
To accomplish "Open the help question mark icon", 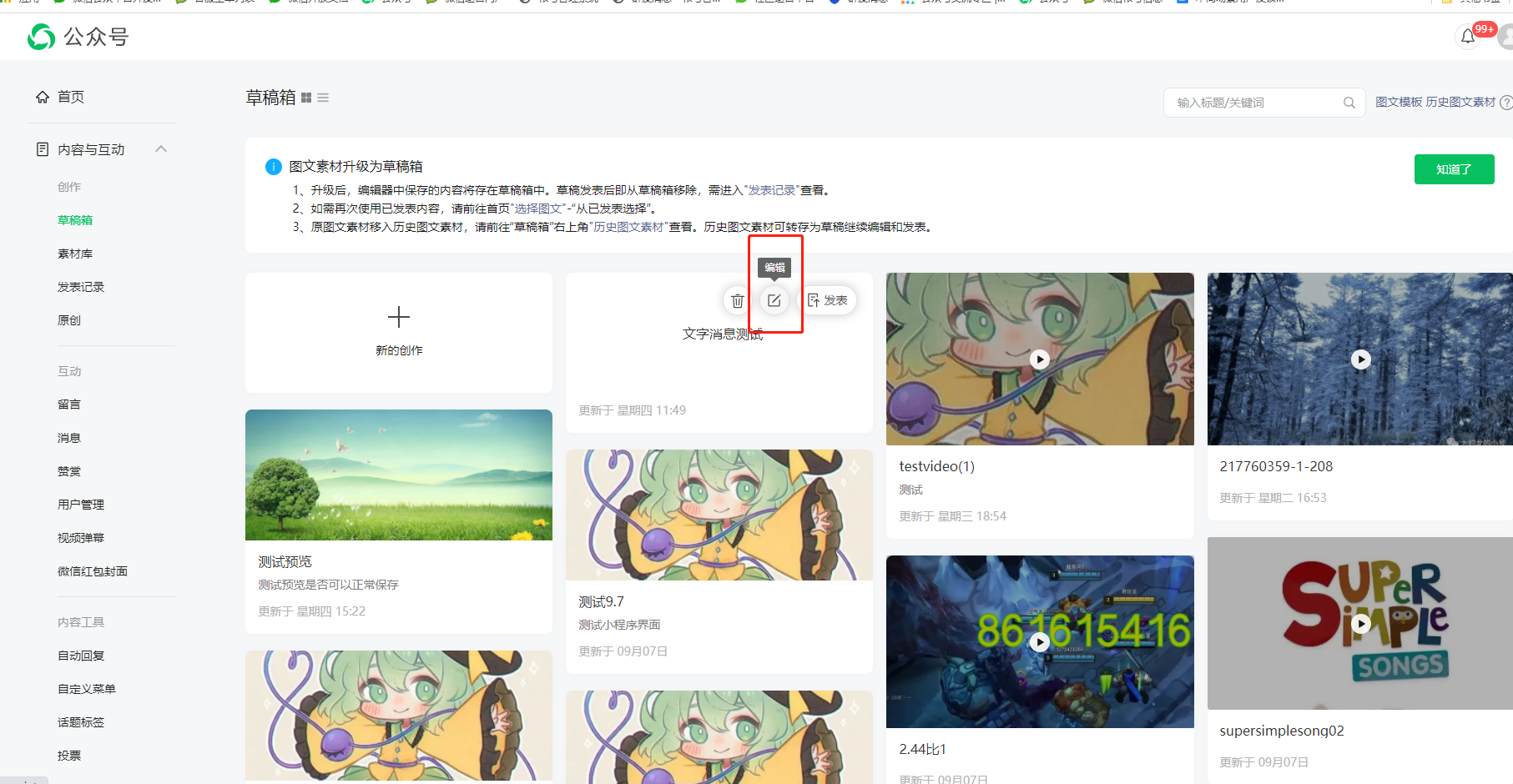I will coord(1505,103).
